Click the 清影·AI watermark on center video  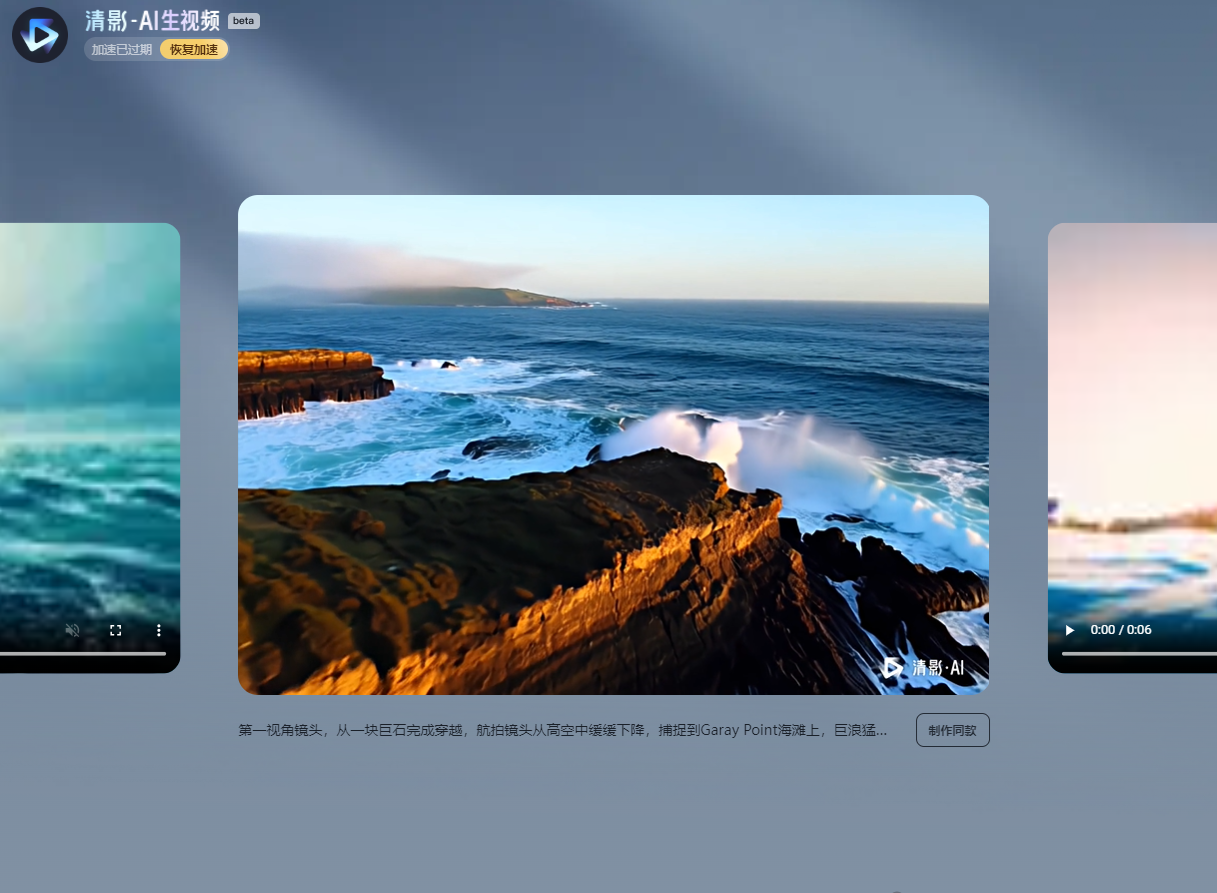pos(924,667)
